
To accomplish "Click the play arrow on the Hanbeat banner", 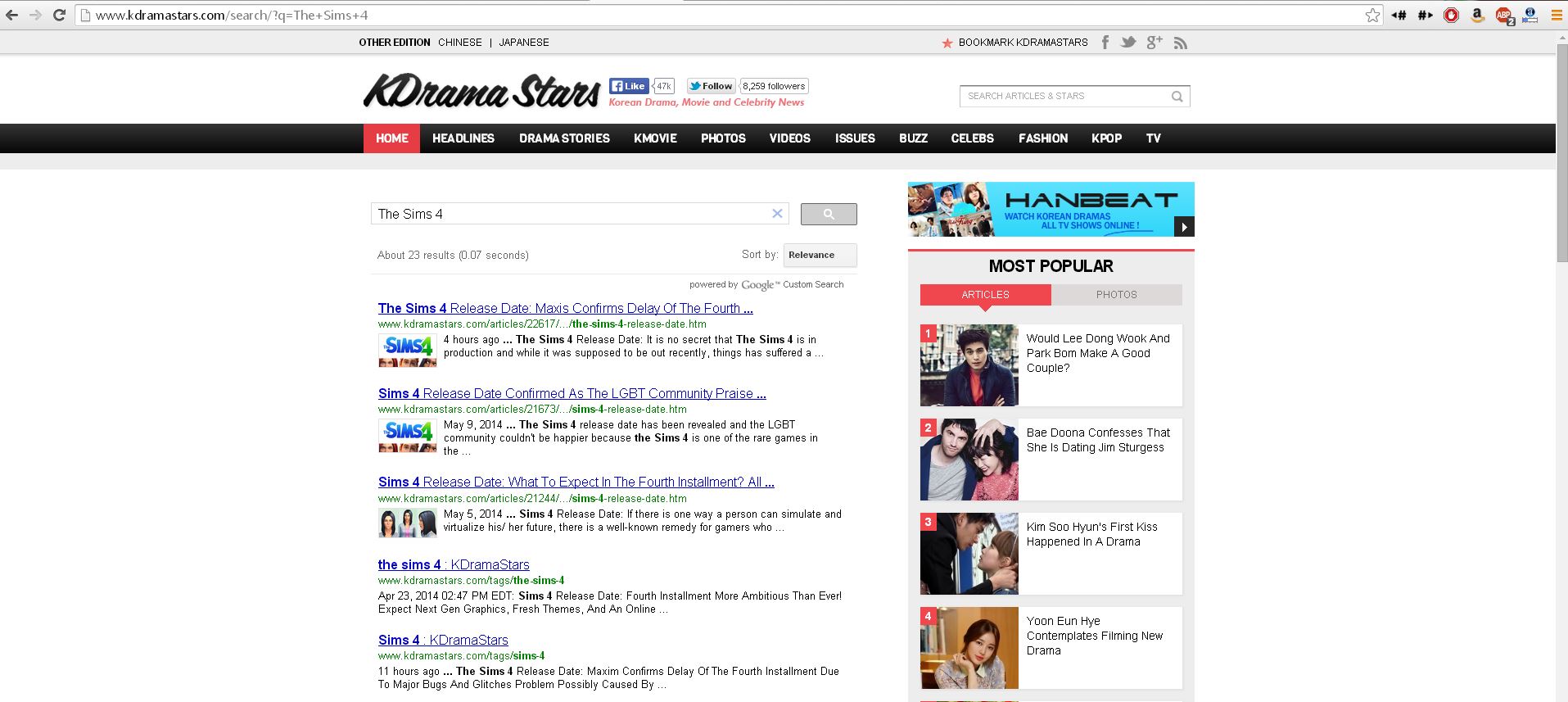I will pyautogui.click(x=1184, y=227).
